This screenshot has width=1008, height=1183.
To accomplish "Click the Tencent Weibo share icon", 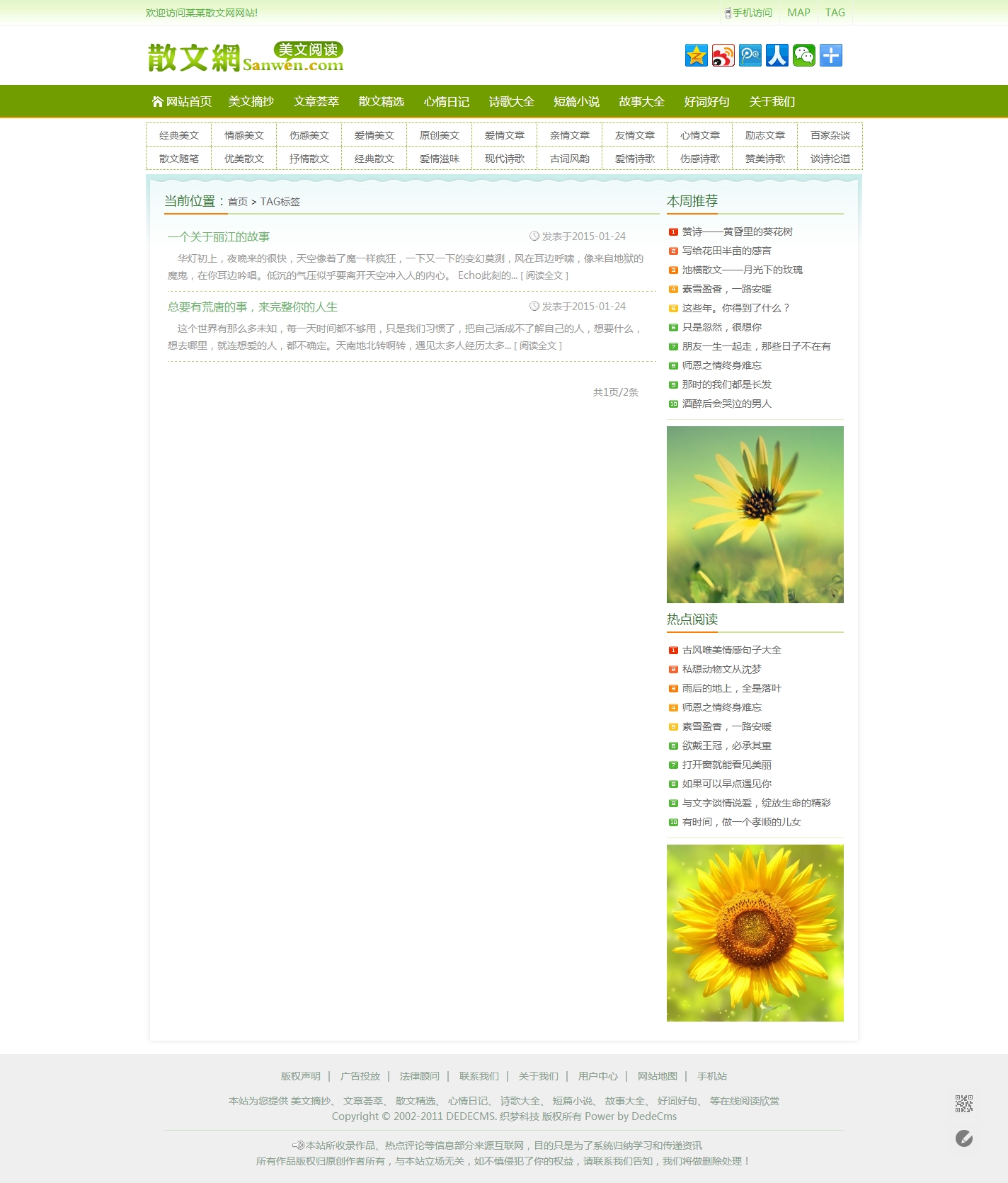I will coord(750,55).
